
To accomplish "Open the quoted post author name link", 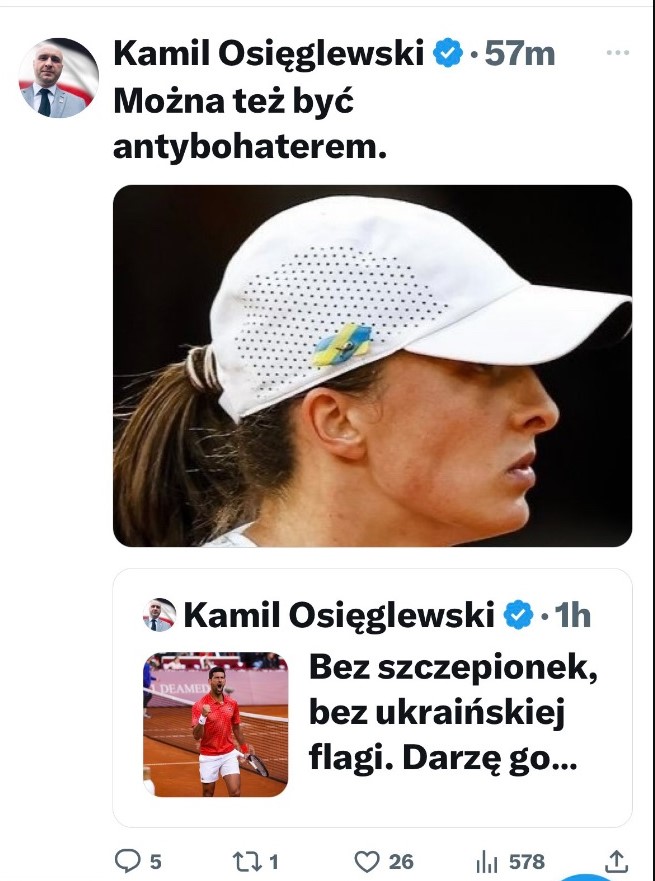I will pyautogui.click(x=339, y=615).
